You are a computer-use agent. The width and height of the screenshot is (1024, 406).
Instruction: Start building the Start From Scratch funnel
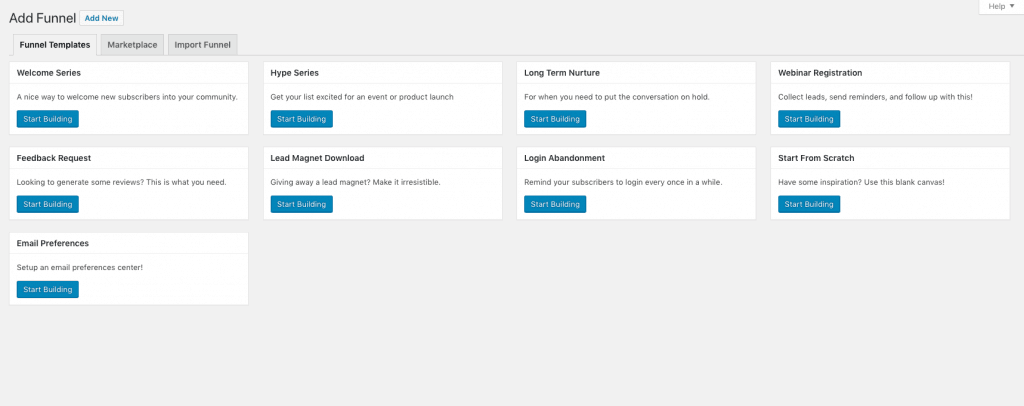pos(809,204)
